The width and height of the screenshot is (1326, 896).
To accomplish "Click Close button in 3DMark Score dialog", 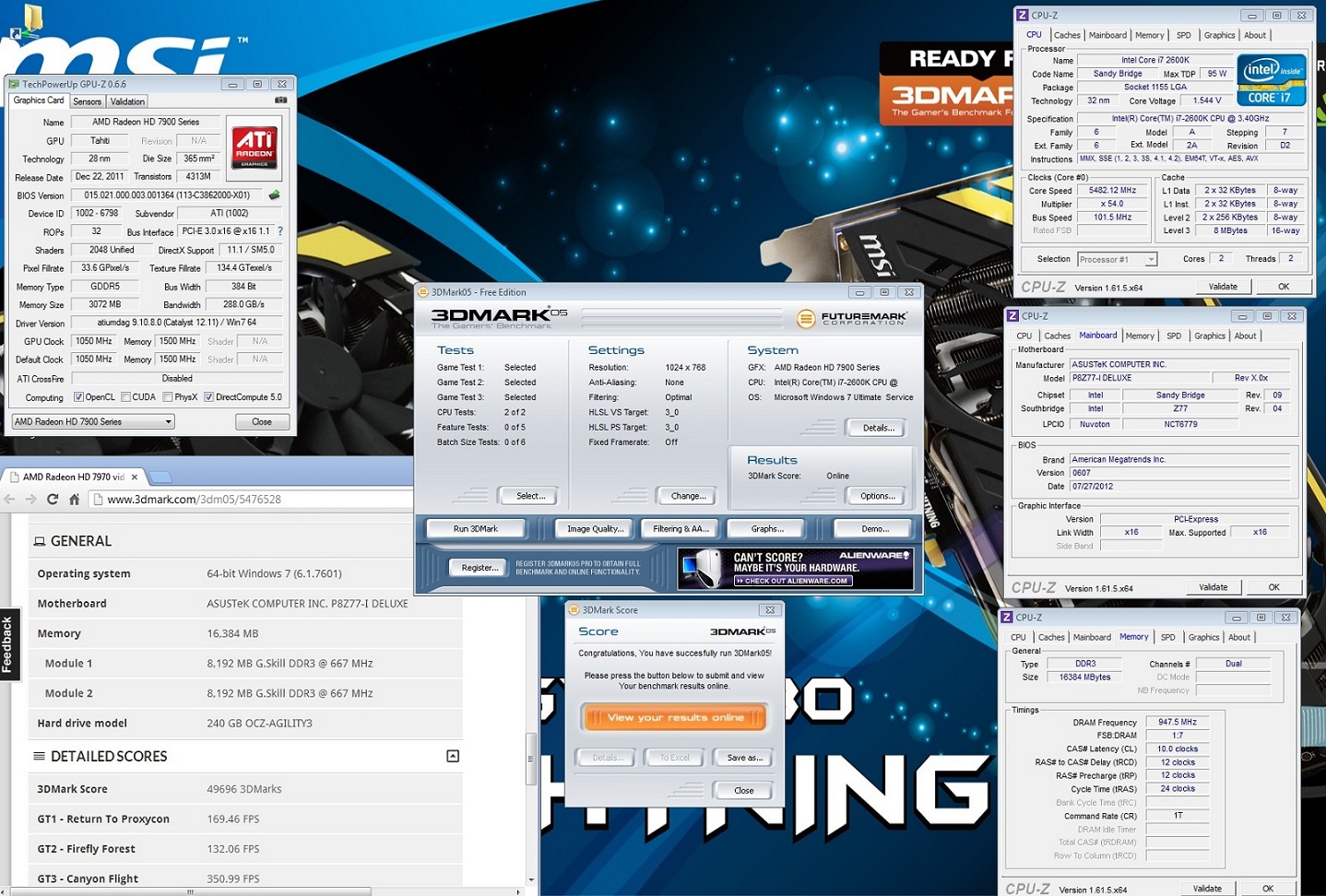I will pyautogui.click(x=743, y=791).
